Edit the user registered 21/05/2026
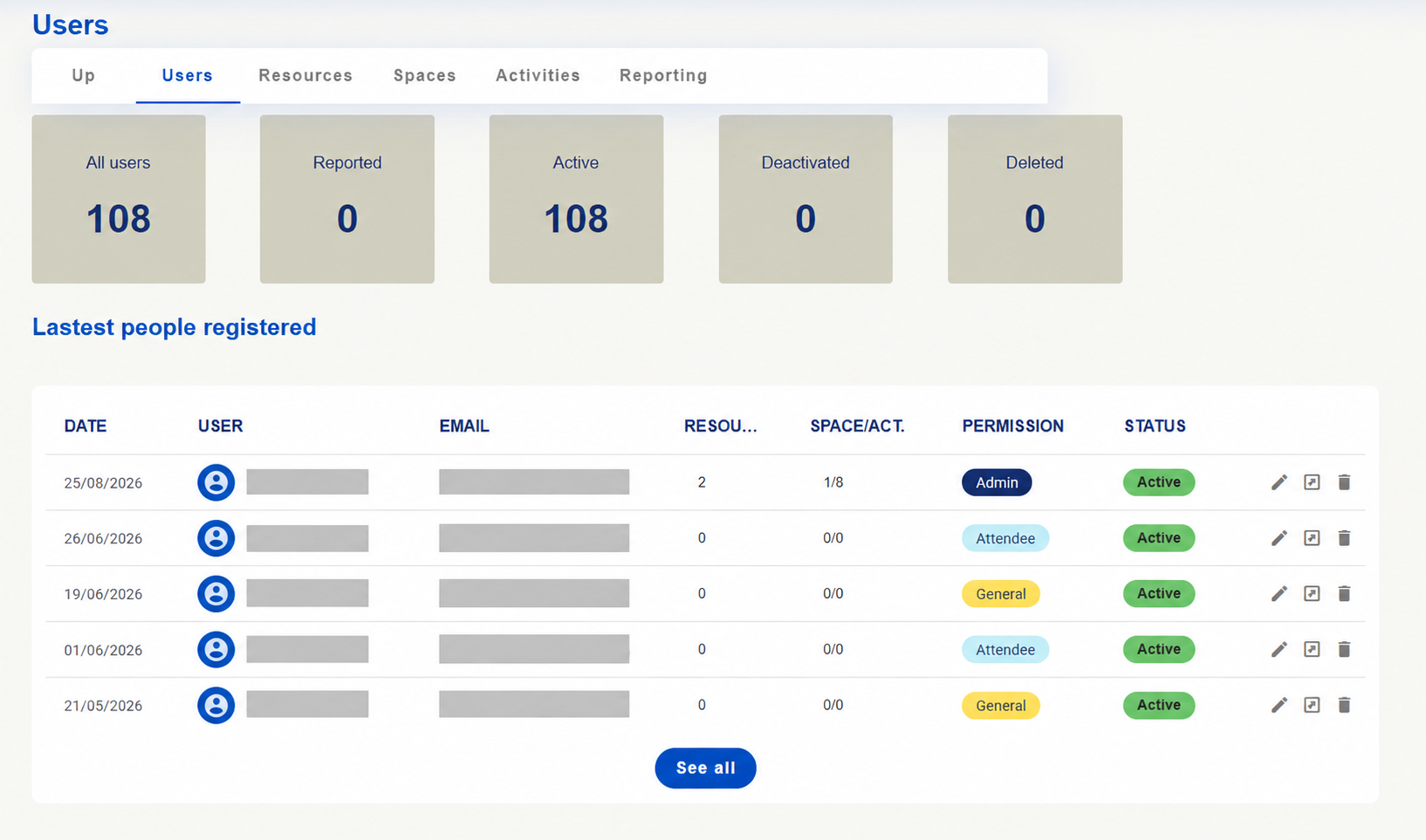Image resolution: width=1426 pixels, height=840 pixels. click(x=1279, y=706)
